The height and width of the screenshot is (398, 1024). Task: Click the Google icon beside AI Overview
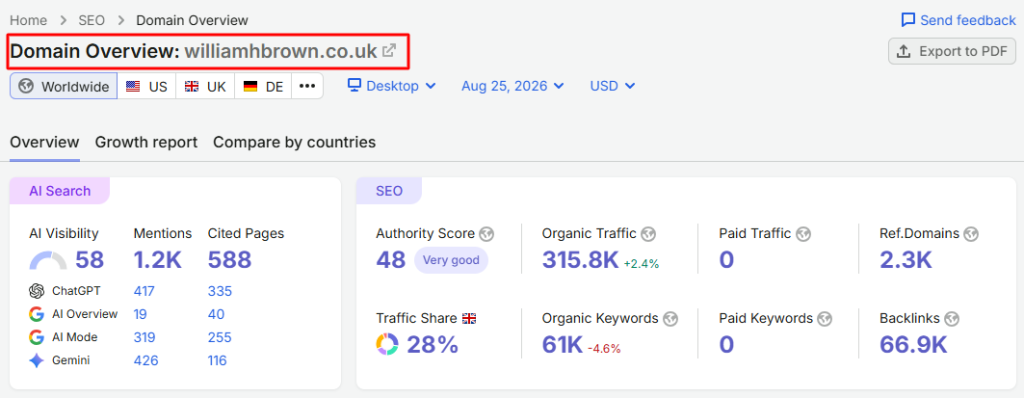coord(37,314)
